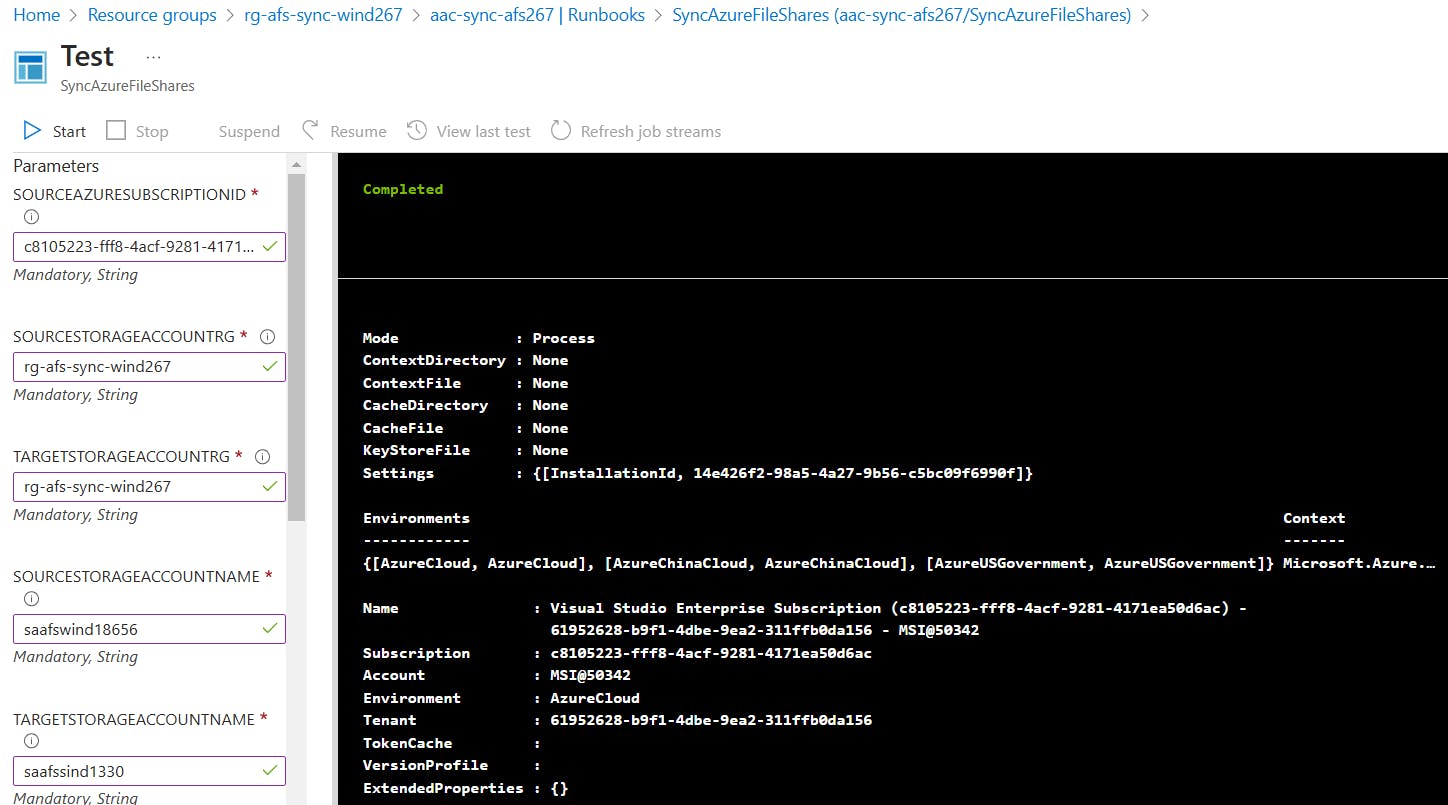1448x805 pixels.
Task: Suspend the running test
Action: pyautogui.click(x=248, y=130)
